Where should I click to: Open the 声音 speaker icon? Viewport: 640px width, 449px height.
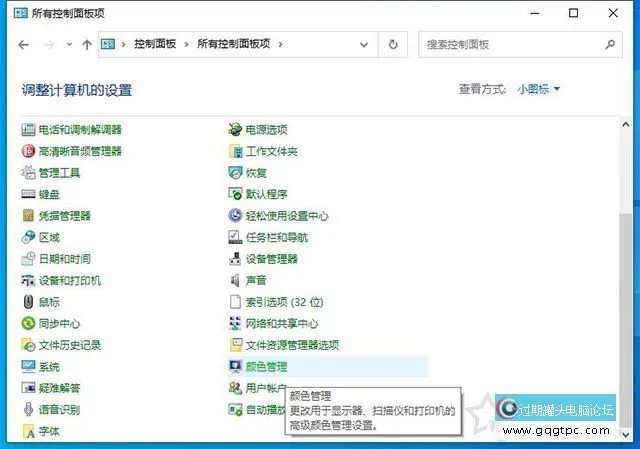pyautogui.click(x=235, y=280)
